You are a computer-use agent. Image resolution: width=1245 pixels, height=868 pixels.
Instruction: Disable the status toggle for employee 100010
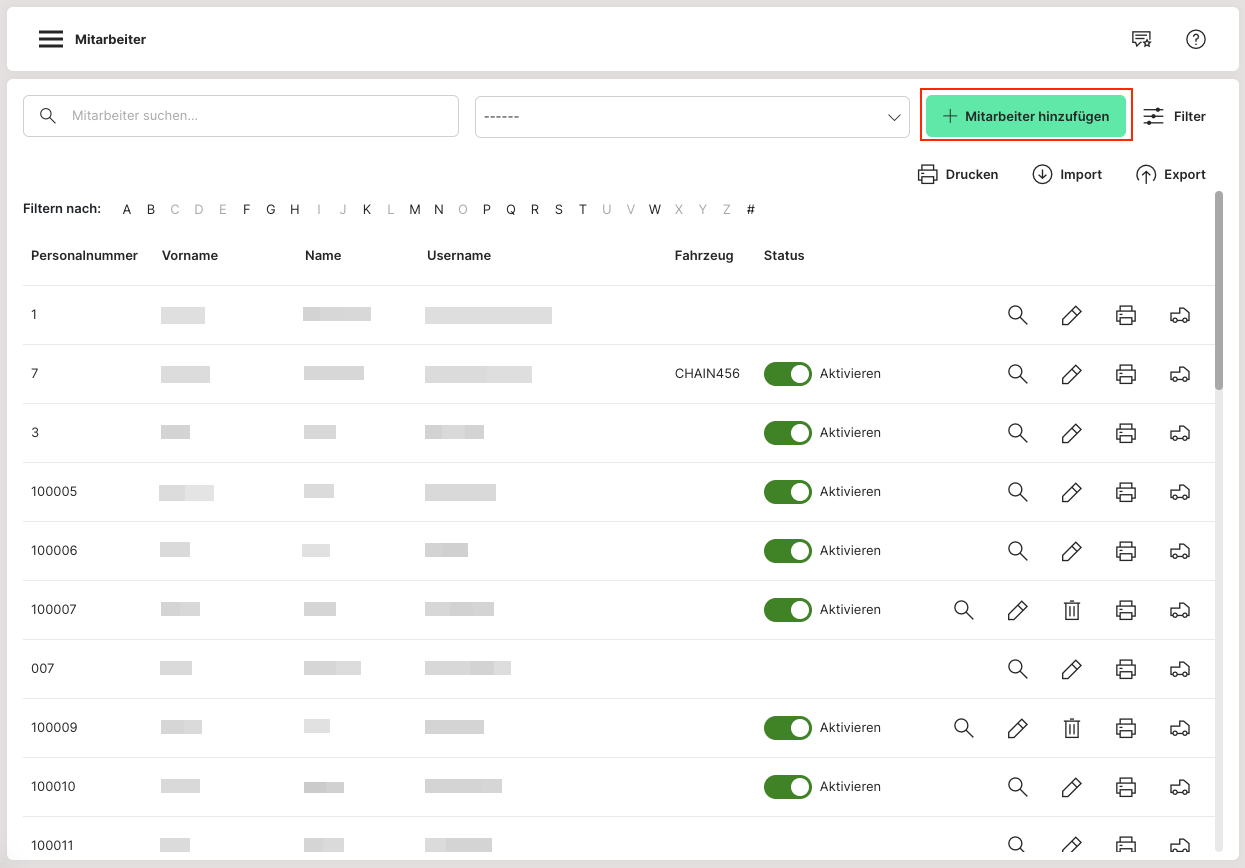point(788,787)
